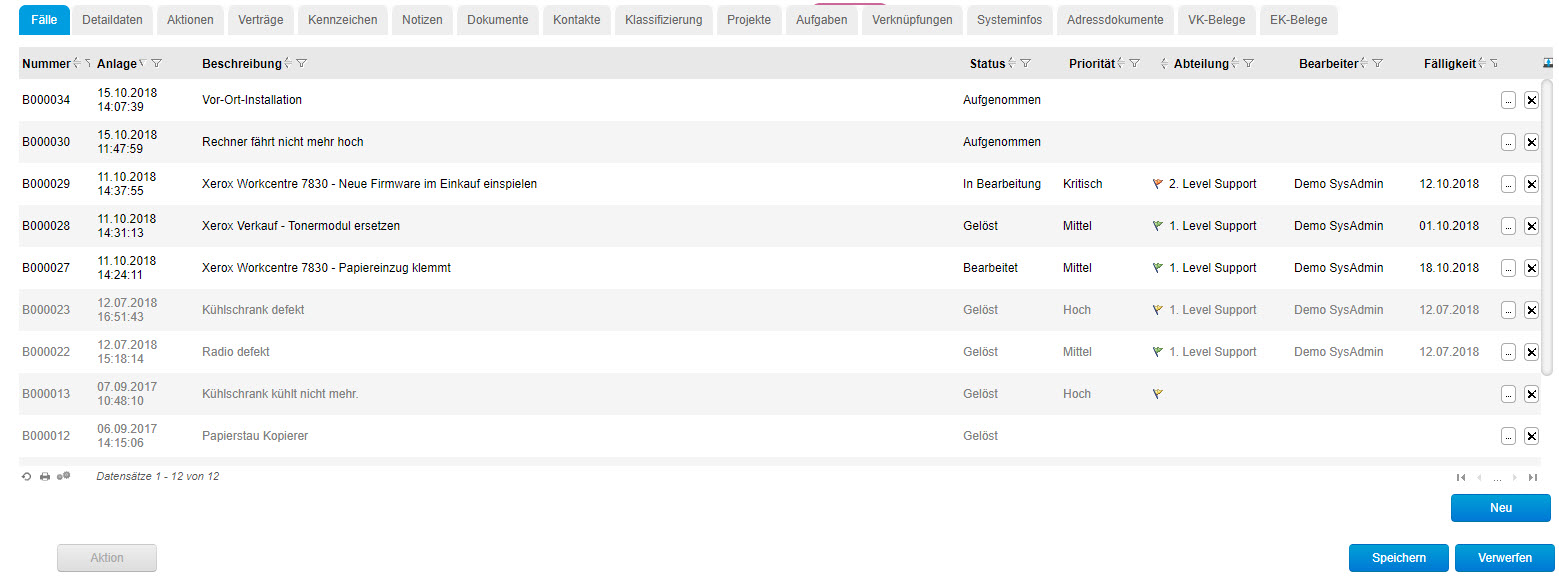Screen dimensions: 1559x580
Task: Sort by Anlage using its arrow icon
Action: pos(142,63)
